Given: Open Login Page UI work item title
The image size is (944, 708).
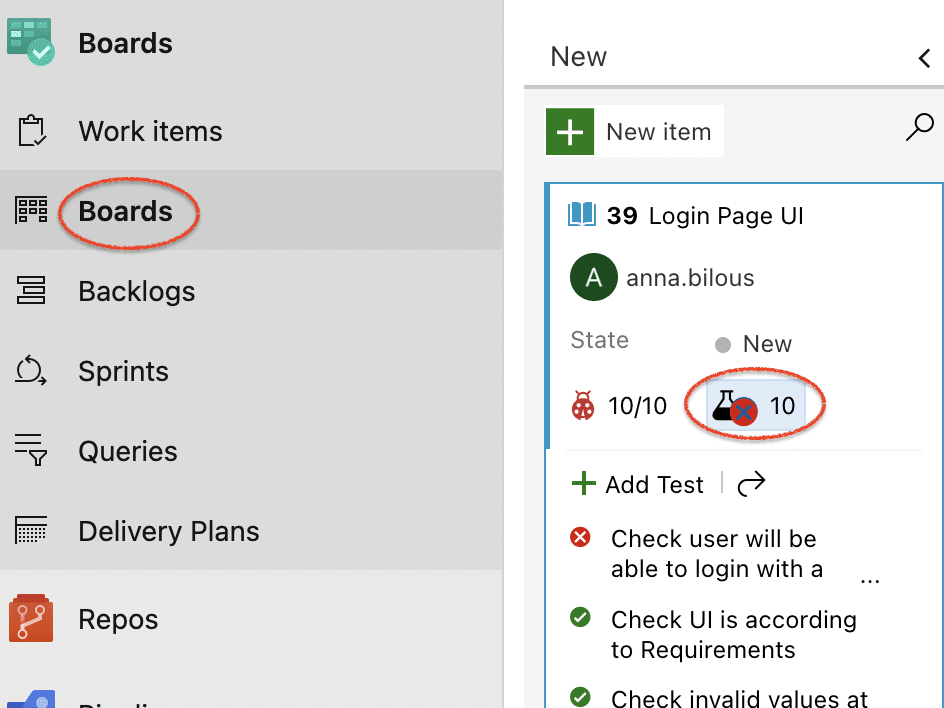Looking at the screenshot, I should point(725,216).
